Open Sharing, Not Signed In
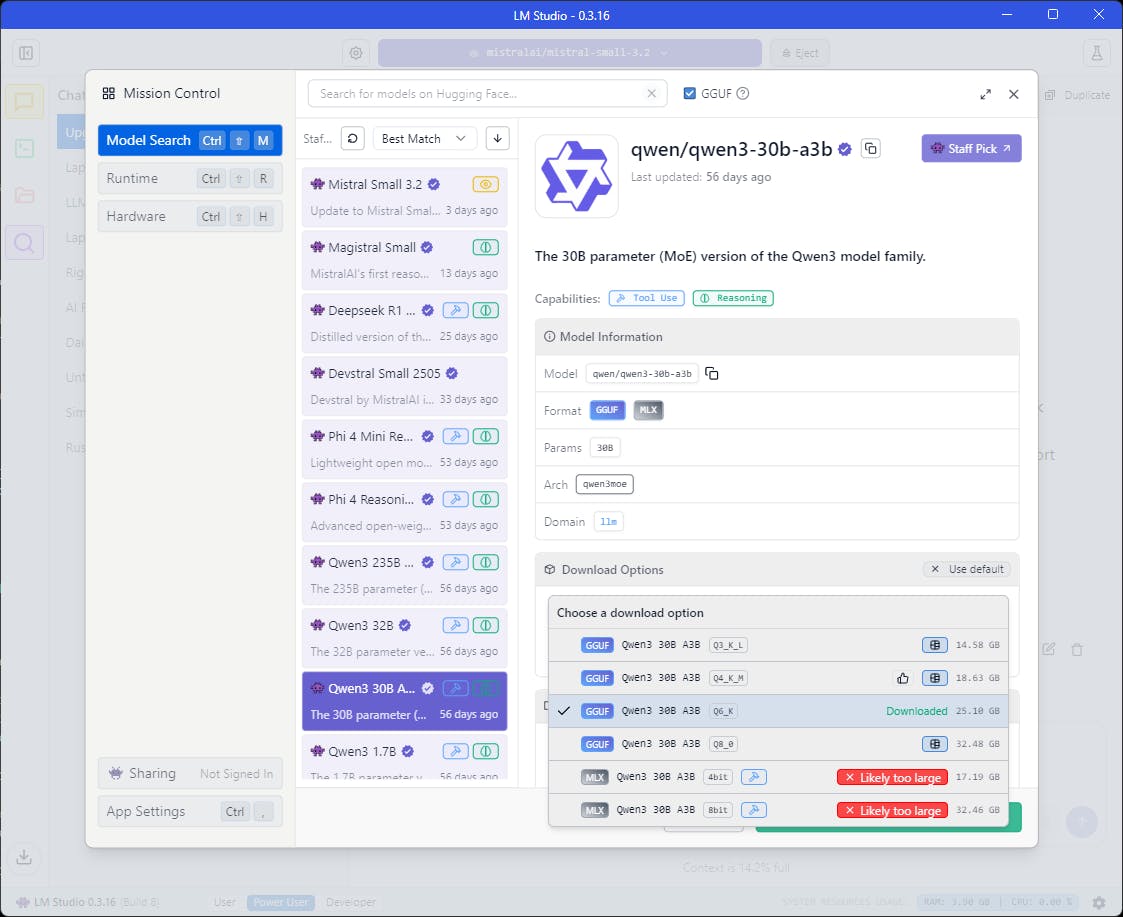Screen dimensions: 1123x917 click(190, 773)
